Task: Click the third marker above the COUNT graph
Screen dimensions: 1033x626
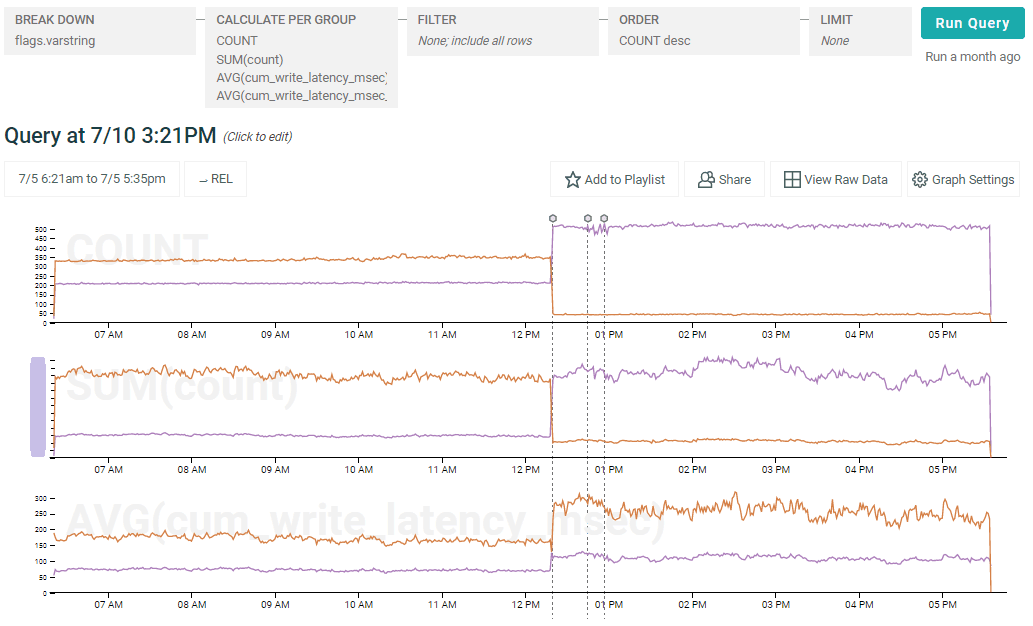Action: 604,218
